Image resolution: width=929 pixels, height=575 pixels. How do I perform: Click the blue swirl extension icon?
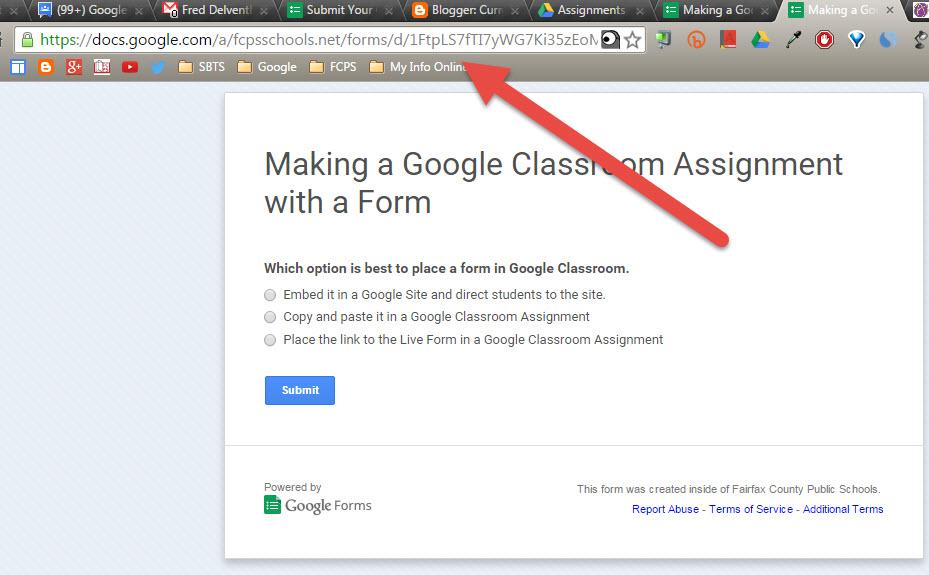pyautogui.click(x=888, y=40)
